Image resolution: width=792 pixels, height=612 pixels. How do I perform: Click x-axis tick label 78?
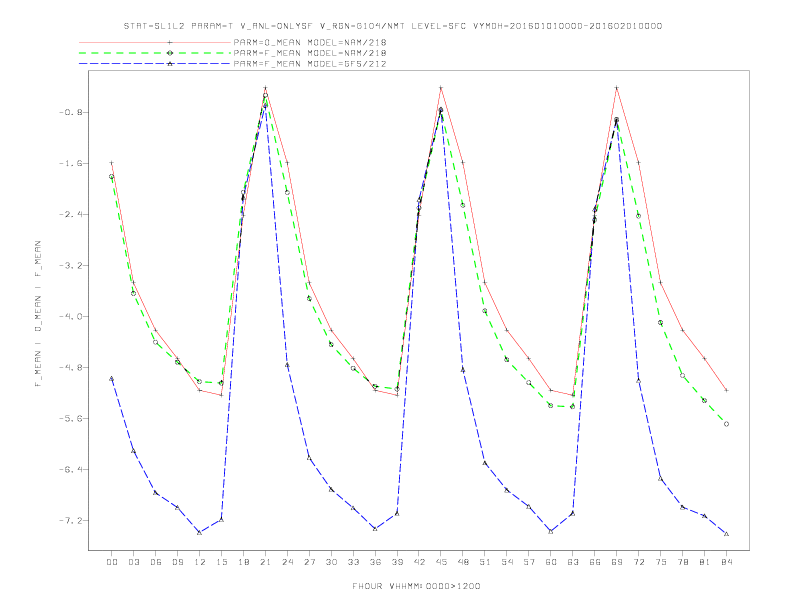tap(683, 562)
